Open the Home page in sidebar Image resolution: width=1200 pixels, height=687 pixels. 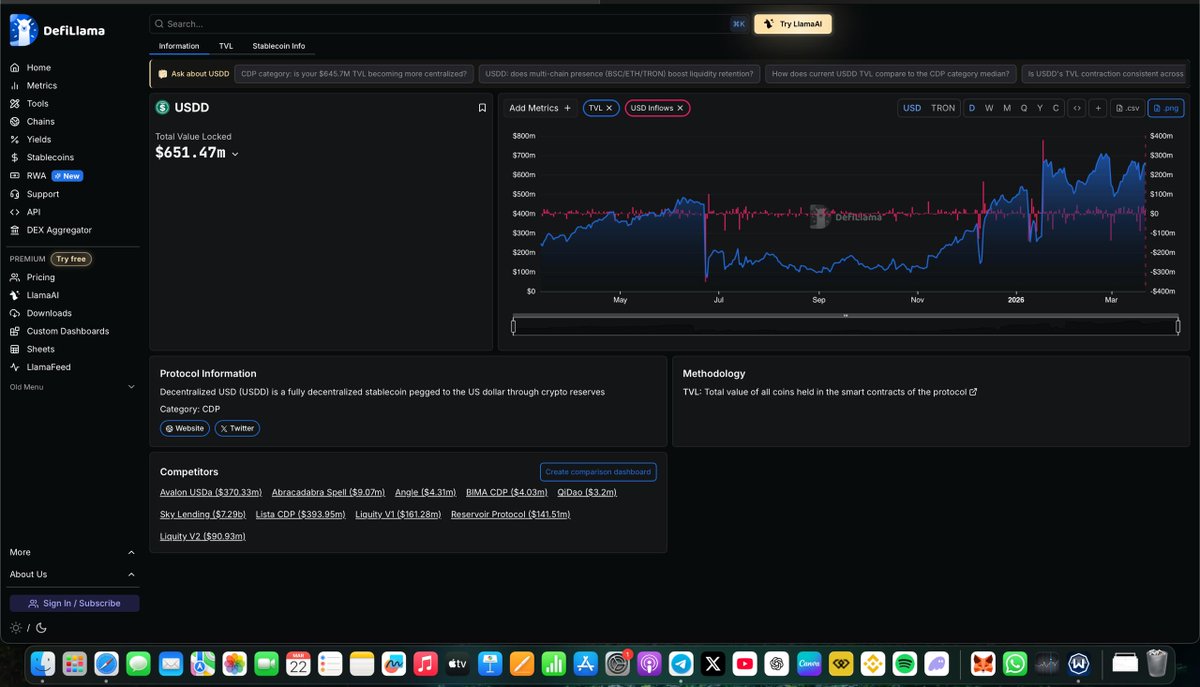(x=31, y=68)
